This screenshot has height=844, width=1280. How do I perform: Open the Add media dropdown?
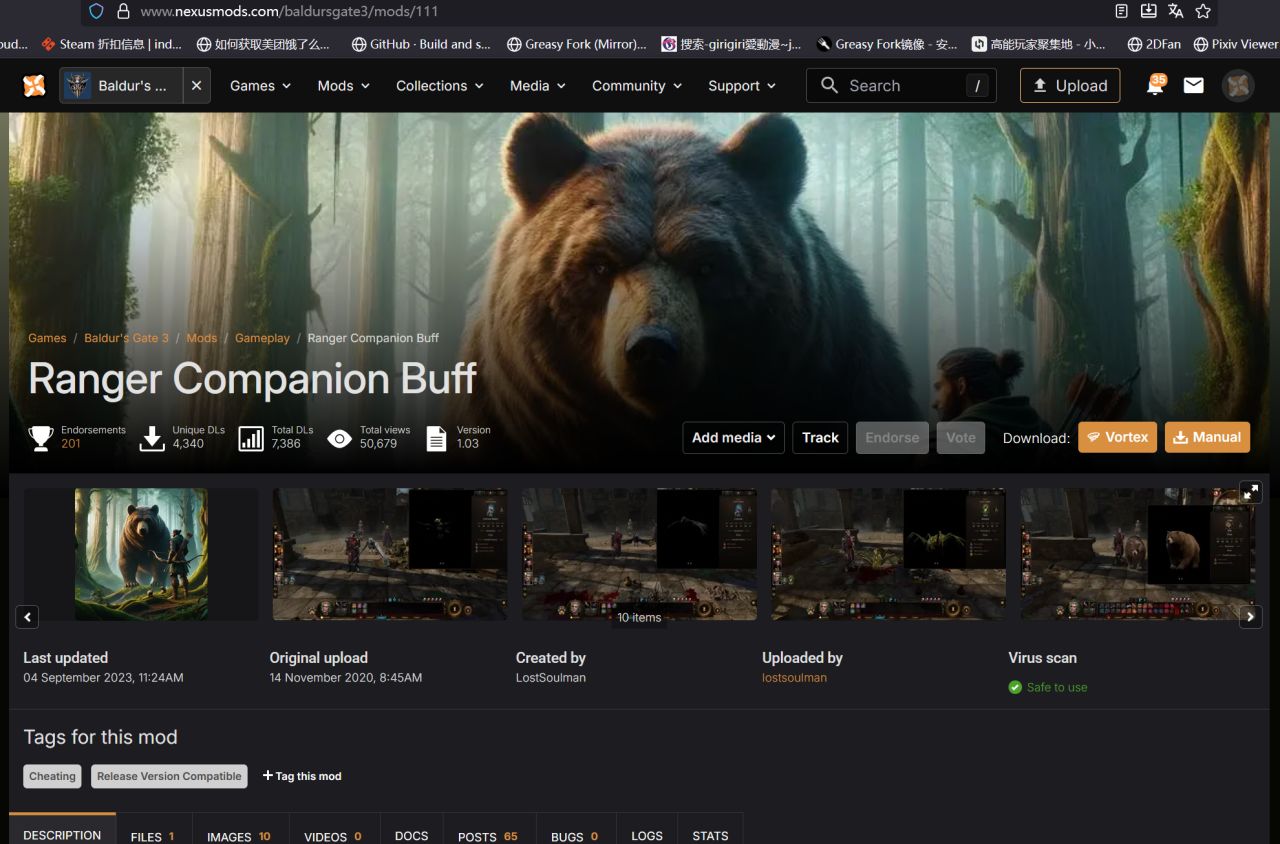click(734, 437)
